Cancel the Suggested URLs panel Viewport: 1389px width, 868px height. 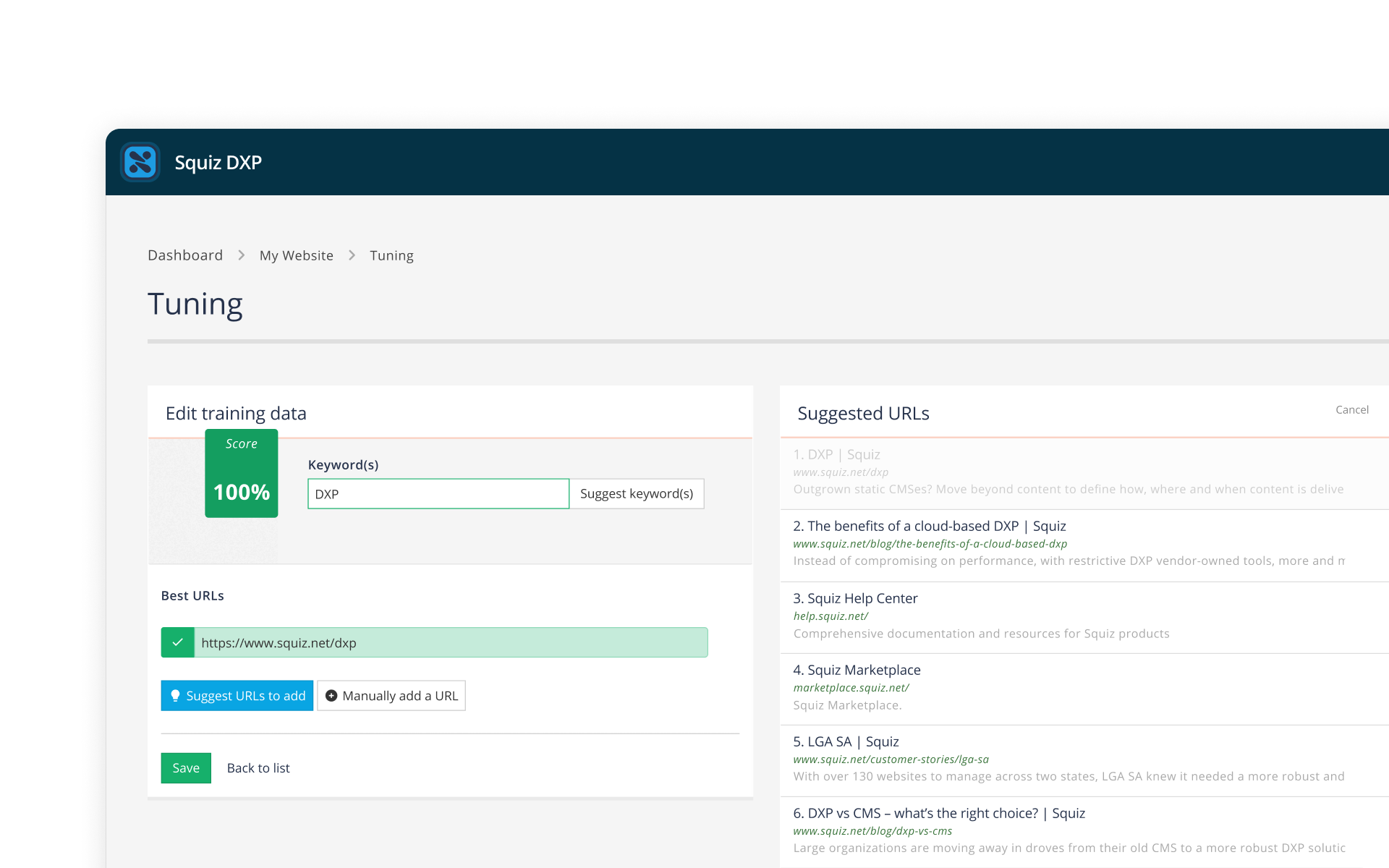(1352, 409)
